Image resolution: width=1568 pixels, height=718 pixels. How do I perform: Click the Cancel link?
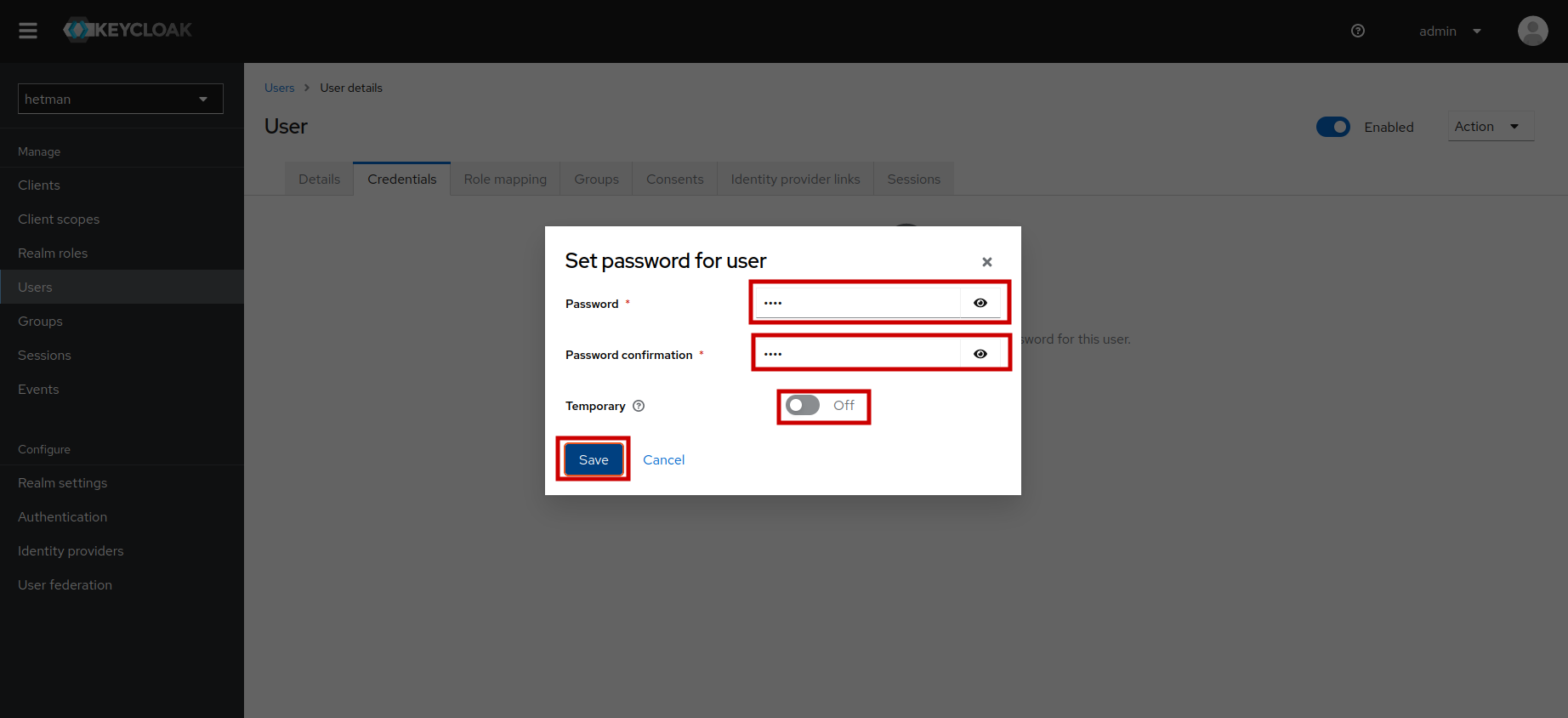coord(663,459)
